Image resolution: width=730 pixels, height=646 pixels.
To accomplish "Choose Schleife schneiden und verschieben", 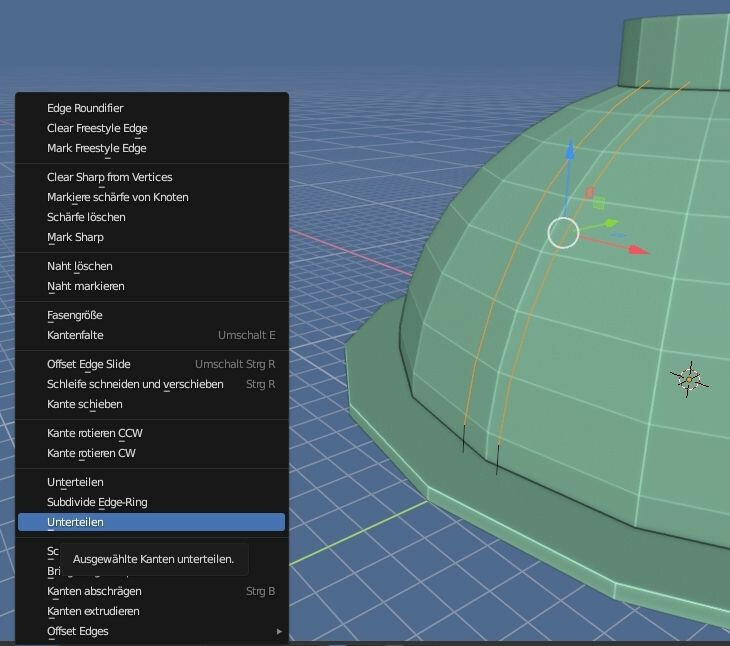I will (x=151, y=384).
